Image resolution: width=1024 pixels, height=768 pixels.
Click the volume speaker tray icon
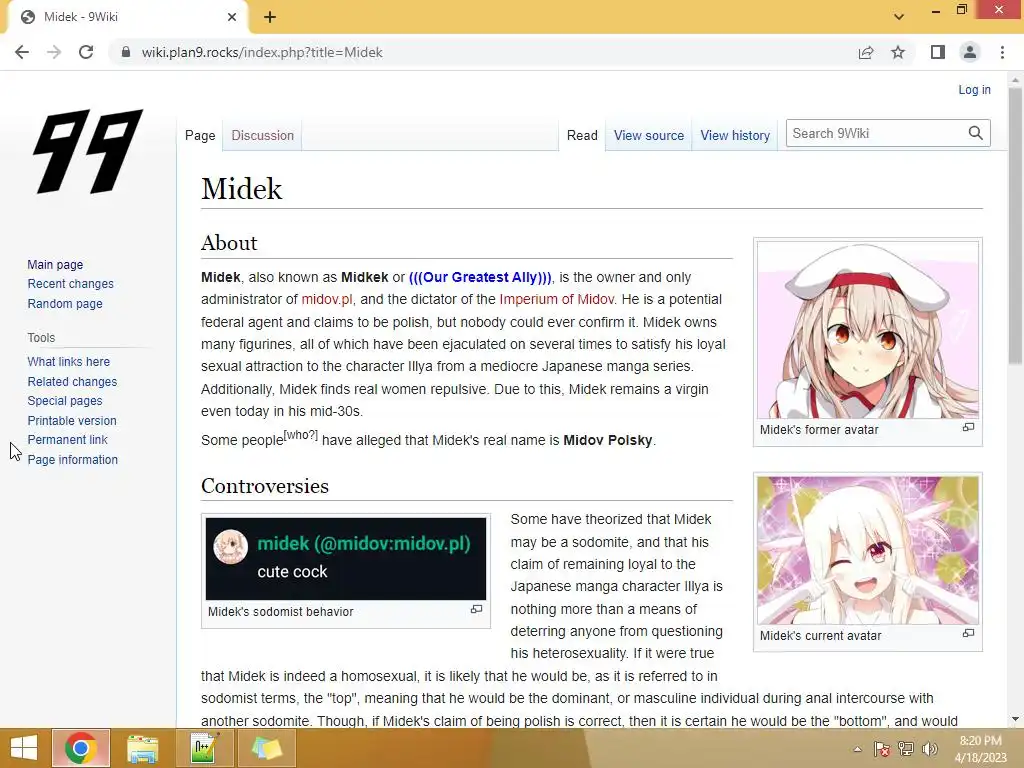[x=930, y=749]
